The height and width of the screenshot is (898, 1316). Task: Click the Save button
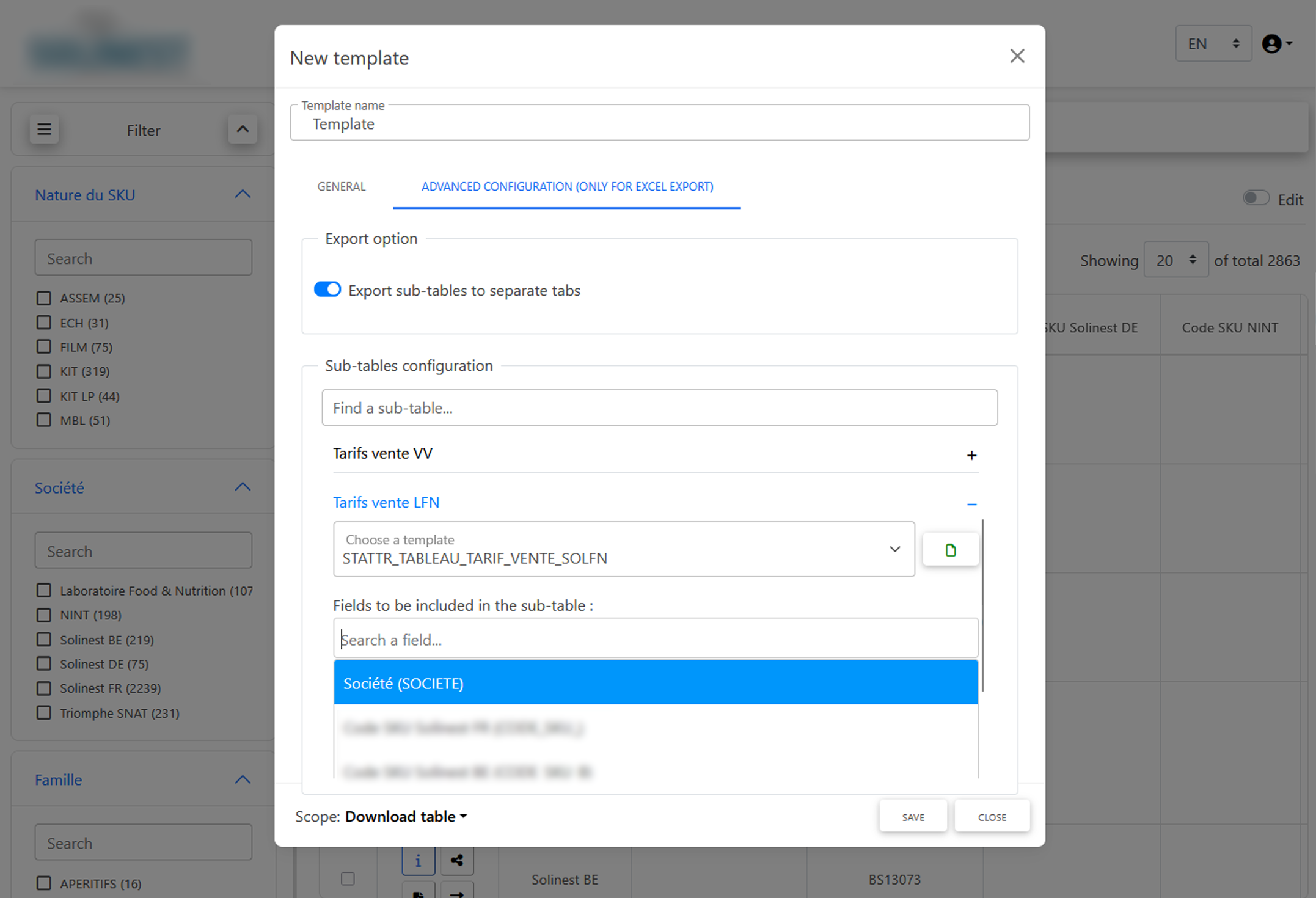coord(913,817)
